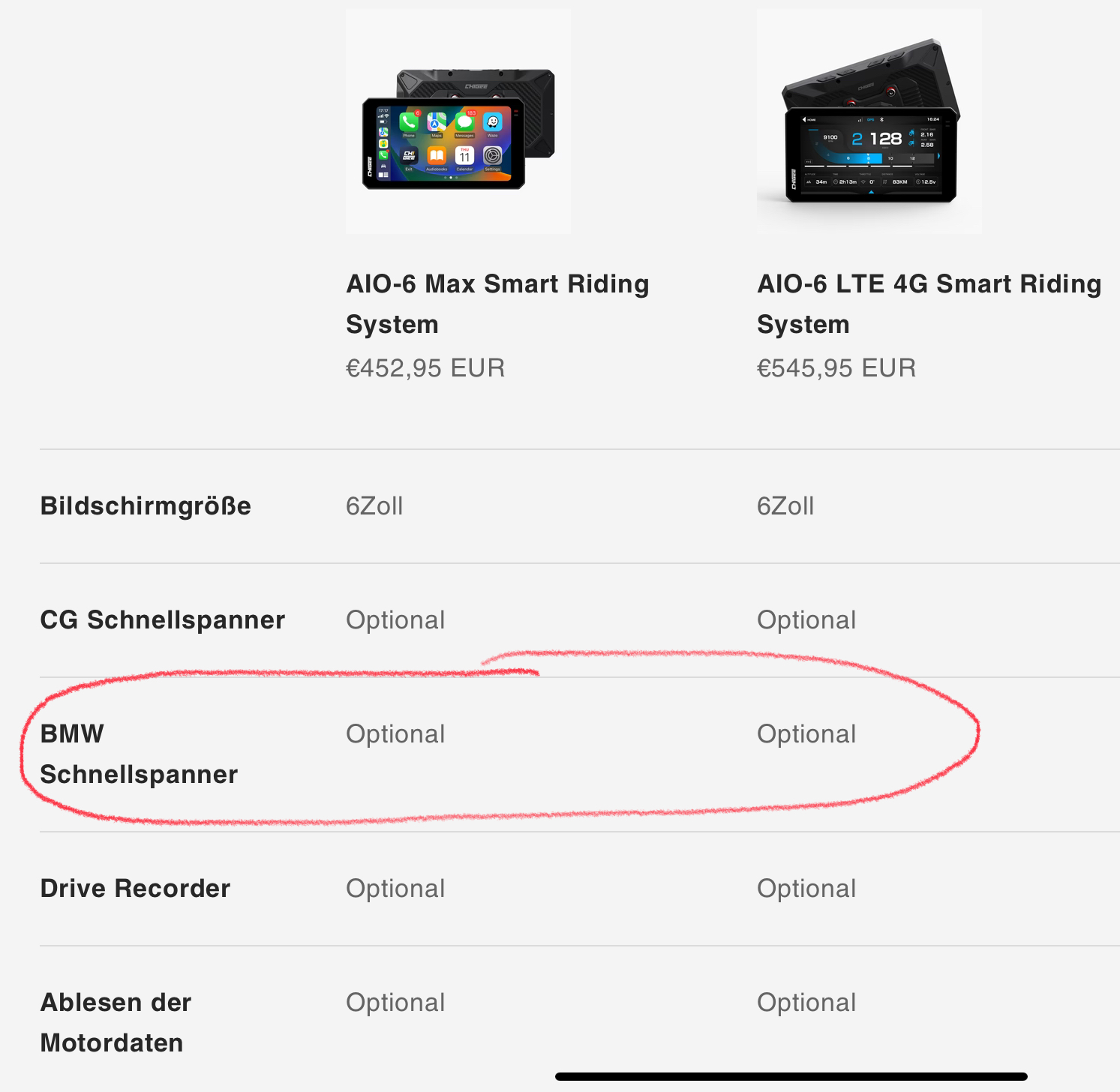This screenshot has width=1120, height=1092.
Task: Tap Drive Recorder Optional for AIO-6 Max
Action: [x=395, y=889]
